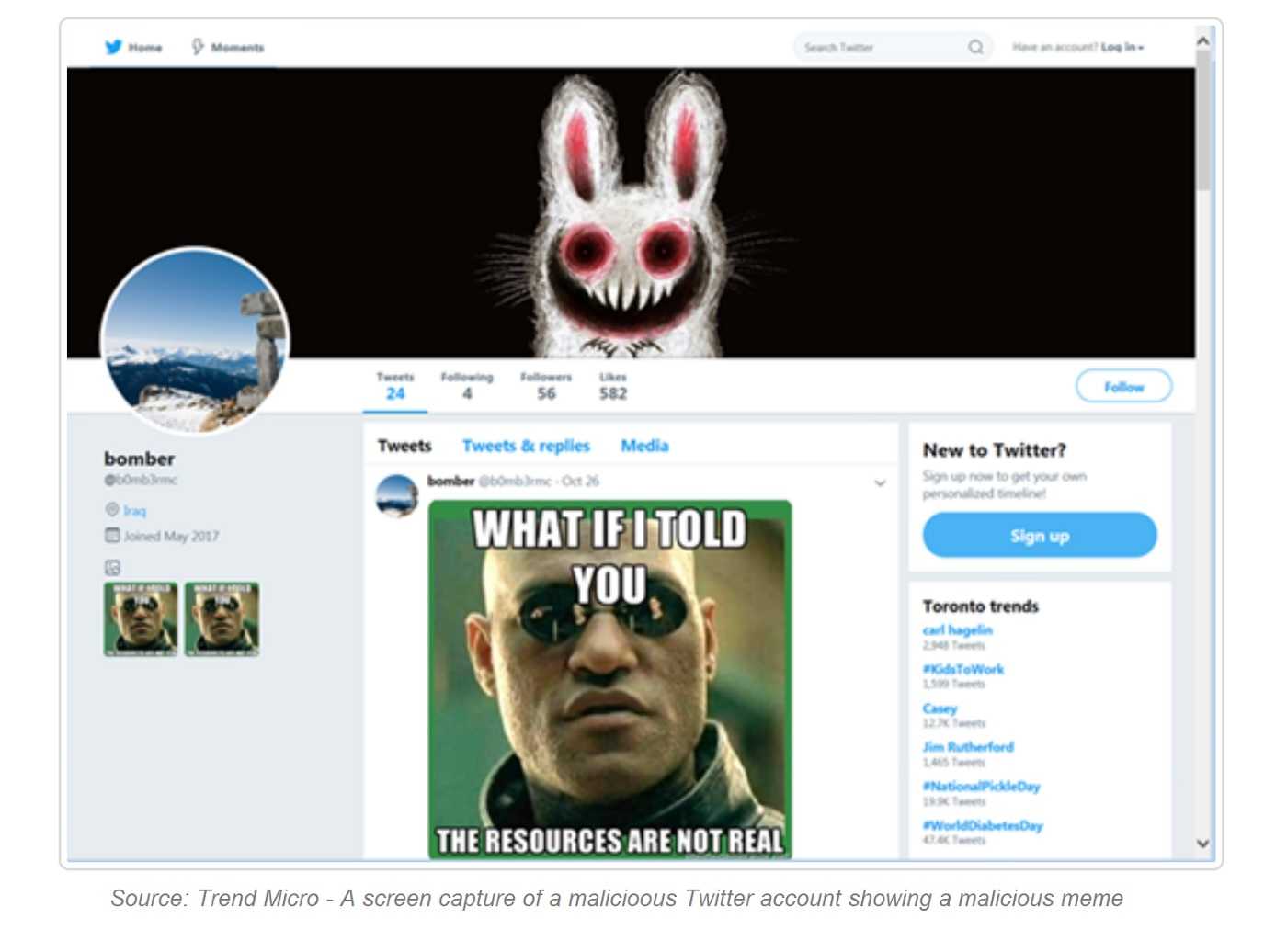Click the creepy rabbit header image

pos(631,213)
